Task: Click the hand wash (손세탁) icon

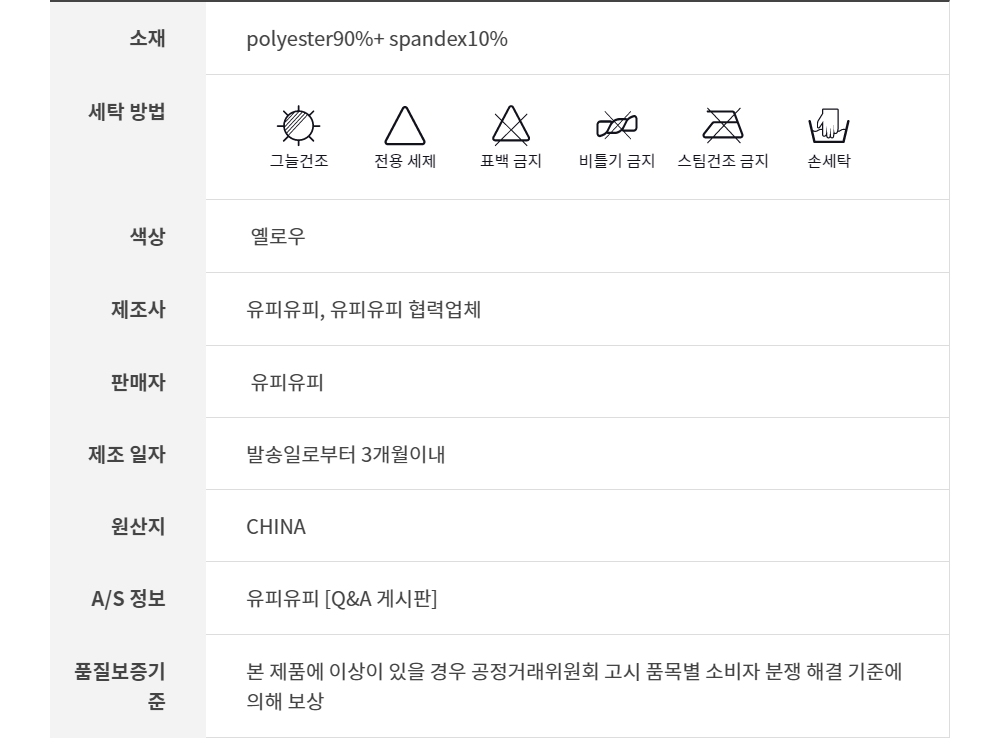Action: tap(828, 126)
